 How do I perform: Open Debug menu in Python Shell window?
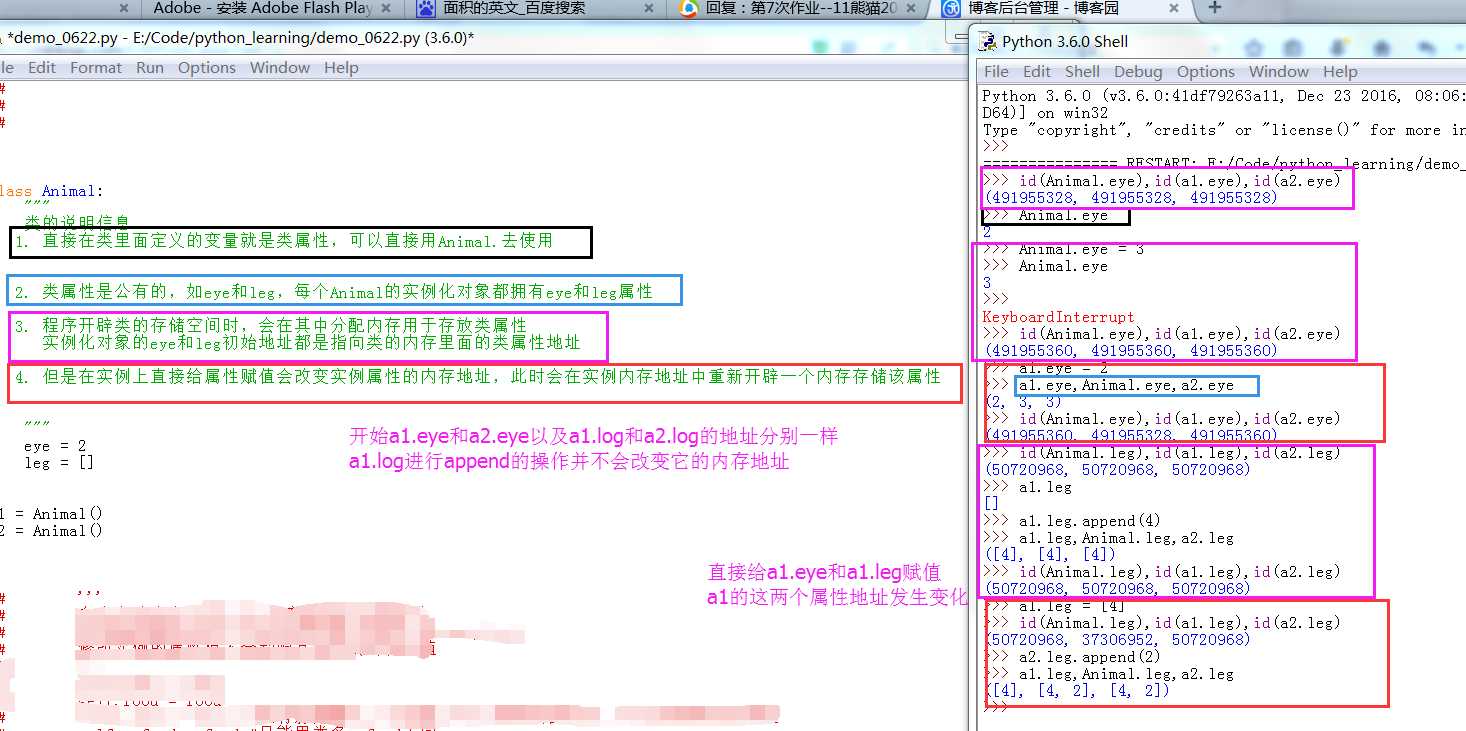pyautogui.click(x=1139, y=72)
